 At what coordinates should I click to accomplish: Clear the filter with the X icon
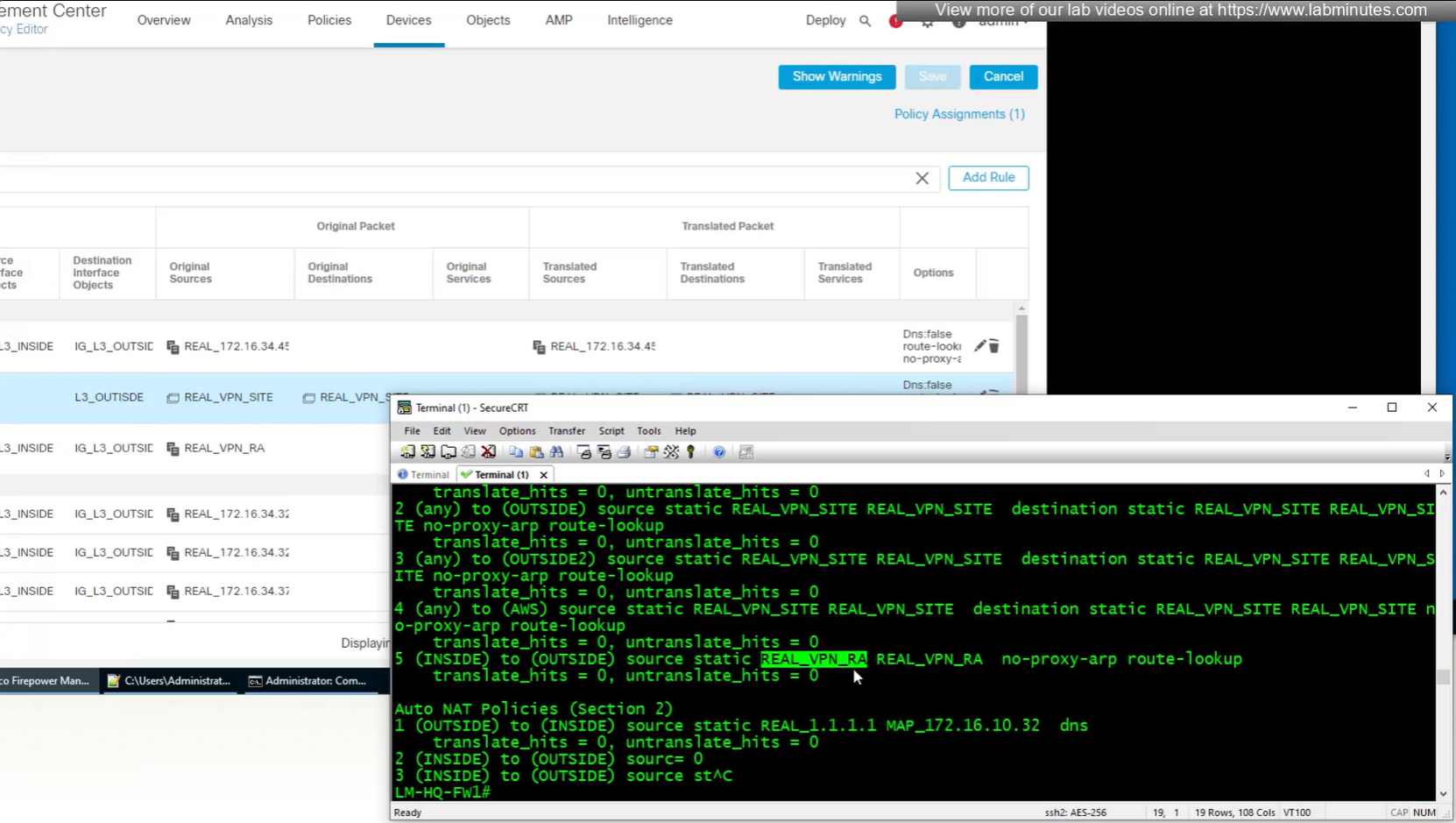point(922,179)
